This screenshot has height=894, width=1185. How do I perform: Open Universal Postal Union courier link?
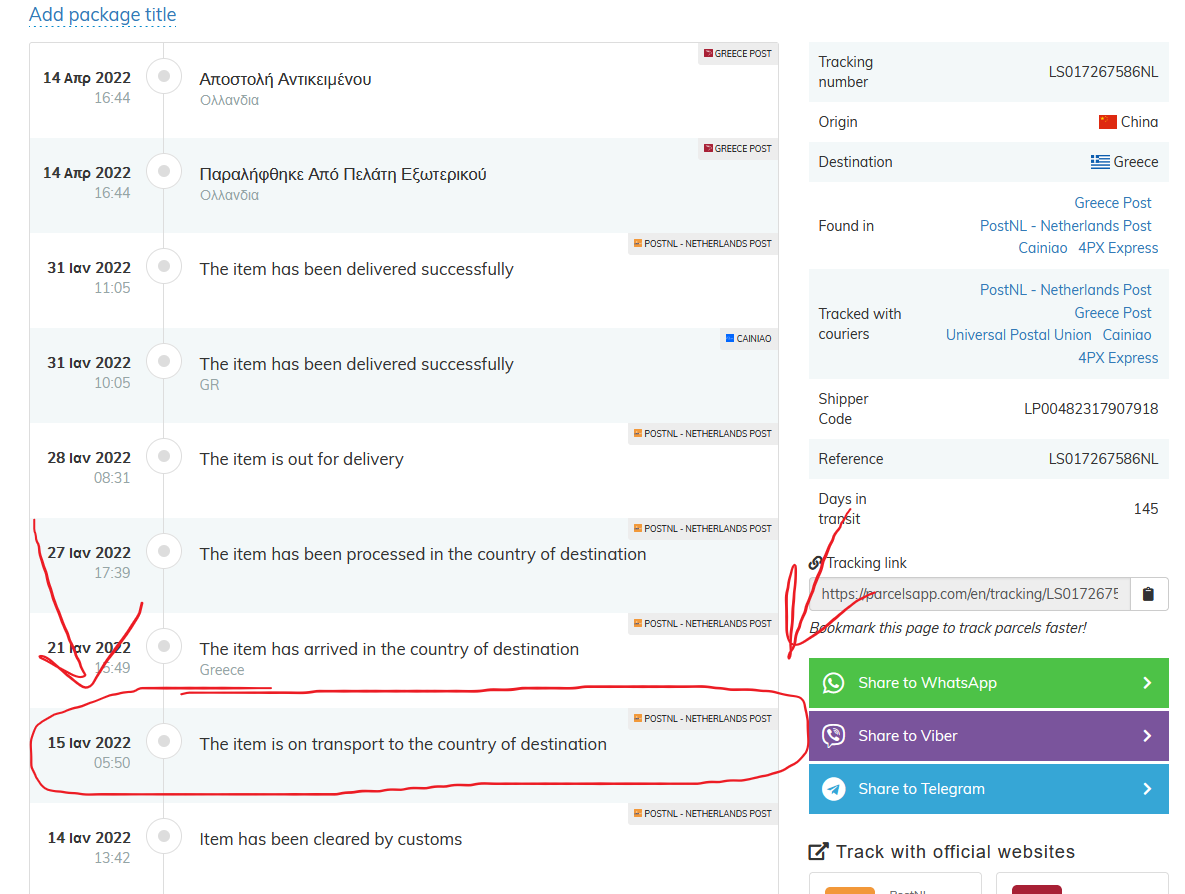pos(1018,335)
